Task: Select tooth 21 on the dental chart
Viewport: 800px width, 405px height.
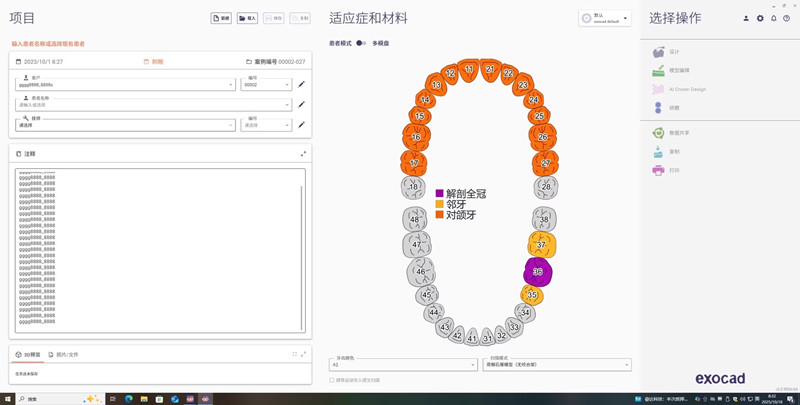Action: 490,70
